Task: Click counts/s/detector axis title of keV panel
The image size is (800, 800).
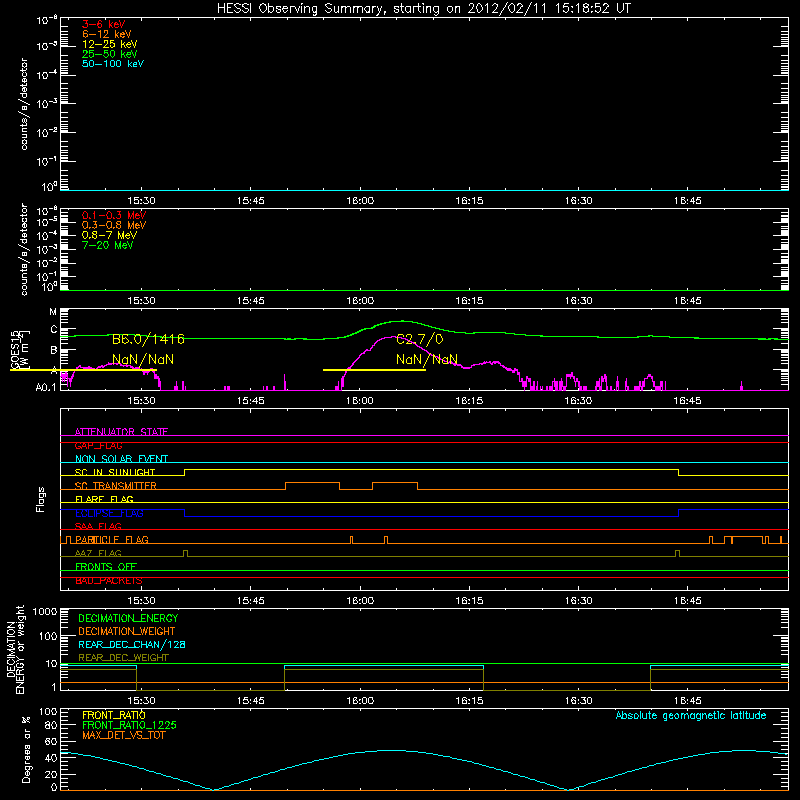Action: pos(23,104)
